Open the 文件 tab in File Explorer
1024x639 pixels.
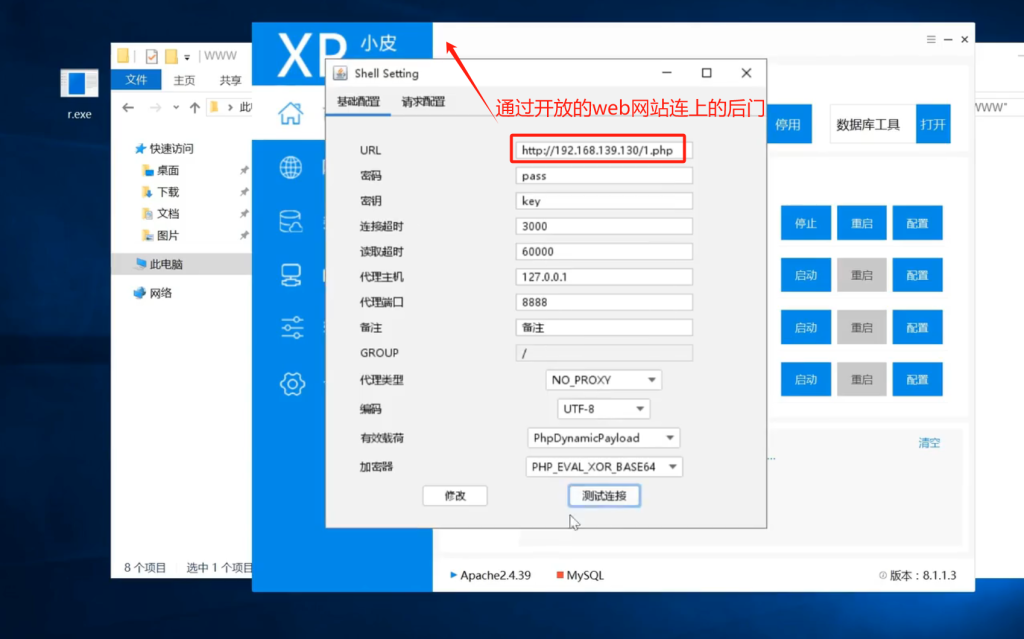coord(136,80)
